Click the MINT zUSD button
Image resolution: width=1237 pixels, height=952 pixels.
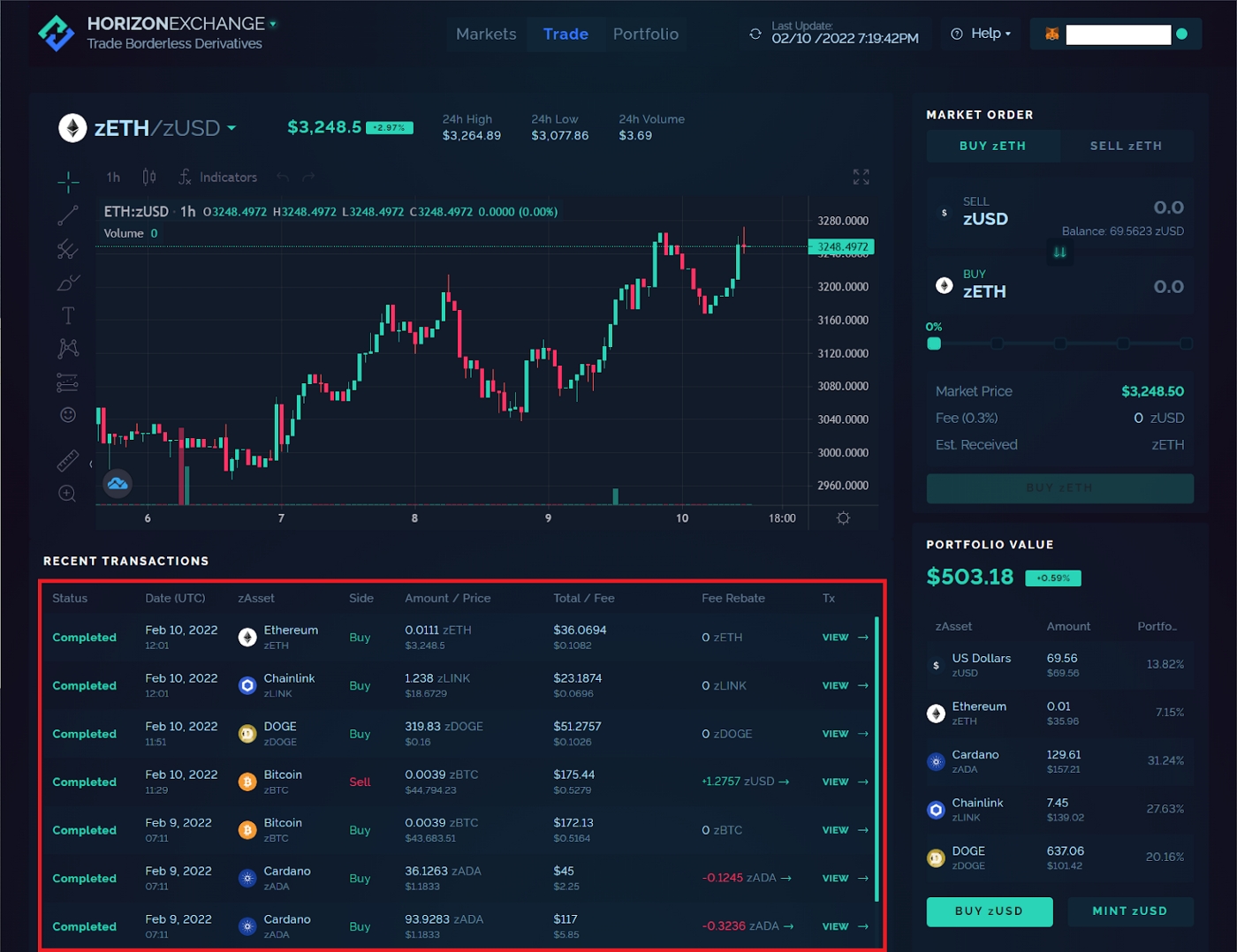1129,911
